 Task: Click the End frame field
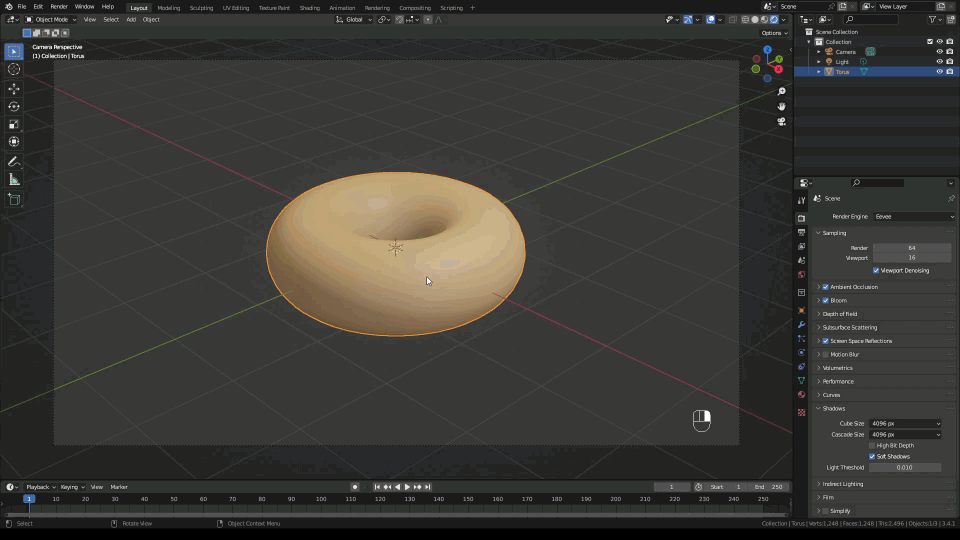point(770,487)
